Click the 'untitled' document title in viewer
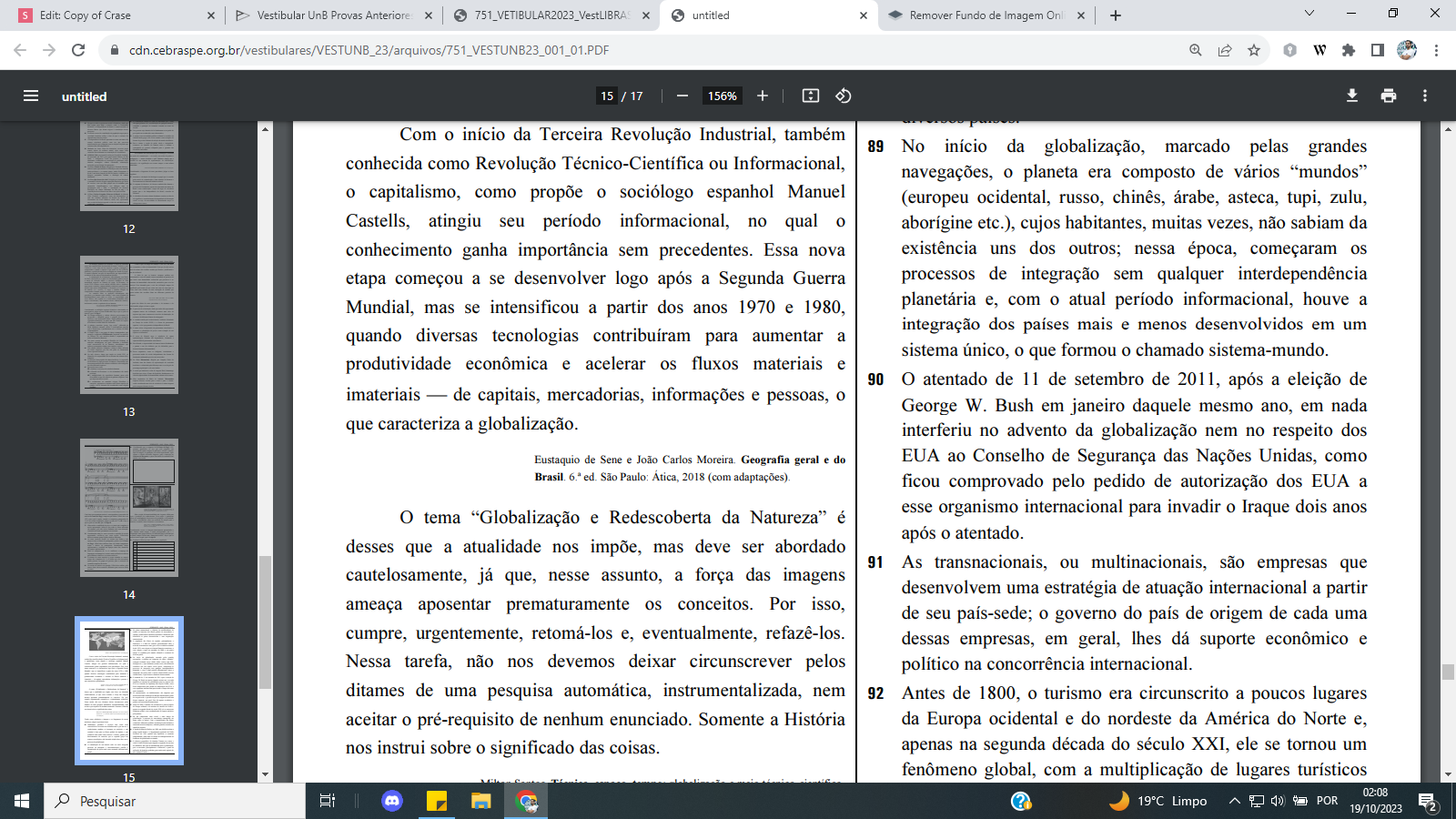This screenshot has height=819, width=1456. pos(84,96)
